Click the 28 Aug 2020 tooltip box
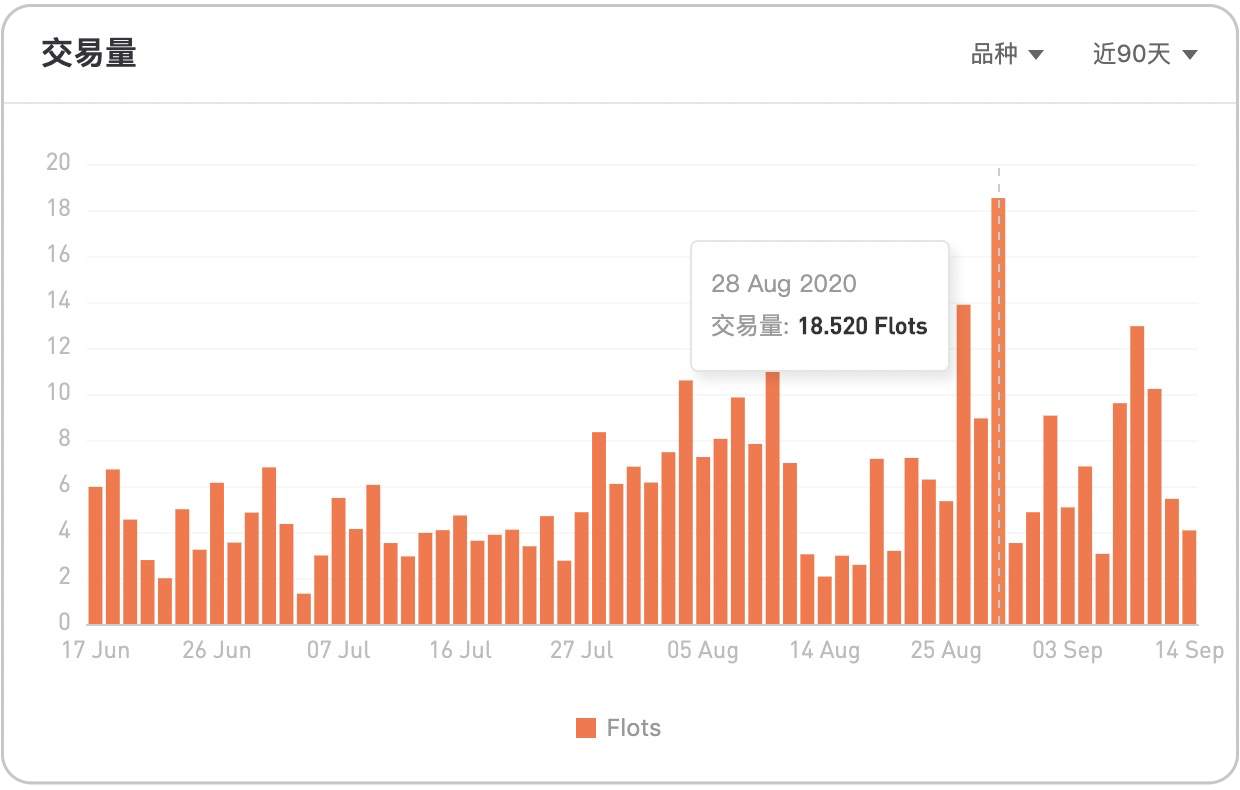 [820, 306]
